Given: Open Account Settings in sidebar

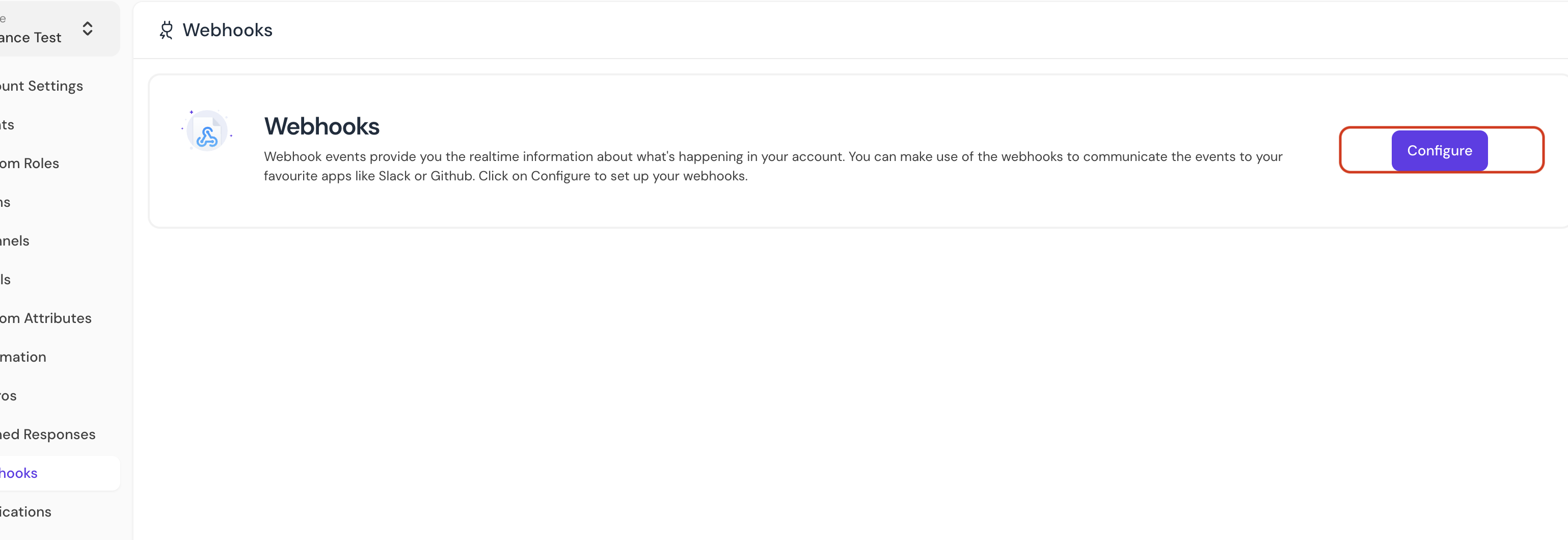Looking at the screenshot, I should (41, 86).
